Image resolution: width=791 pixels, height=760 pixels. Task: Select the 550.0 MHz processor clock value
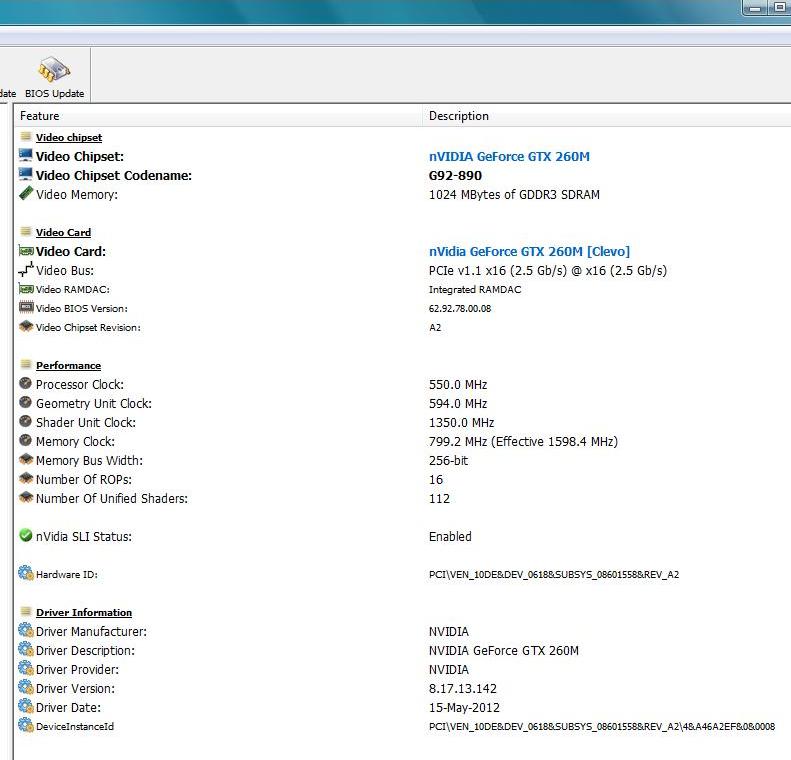(x=458, y=385)
